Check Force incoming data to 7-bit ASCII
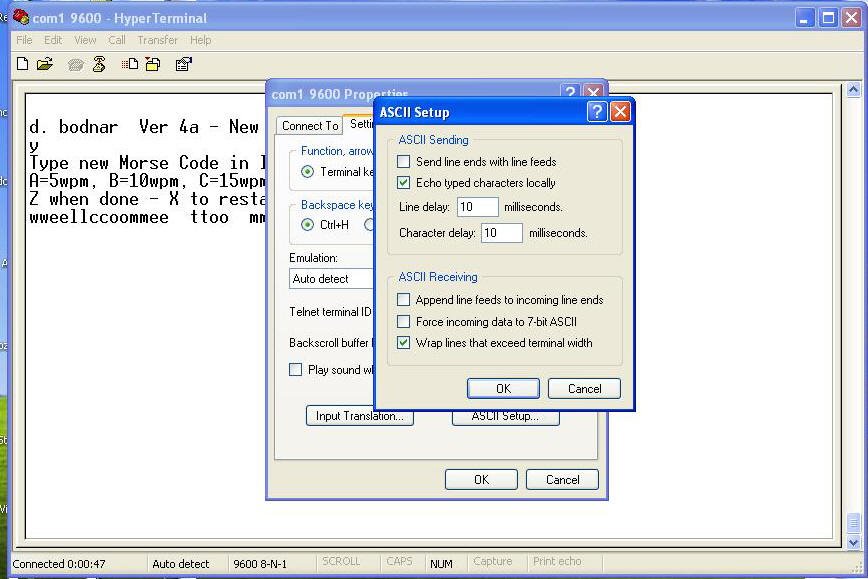868x579 pixels. (404, 322)
